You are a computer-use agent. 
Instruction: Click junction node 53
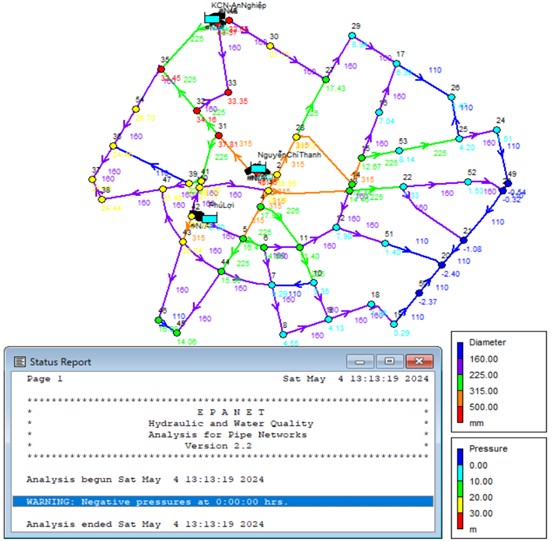coord(399,151)
